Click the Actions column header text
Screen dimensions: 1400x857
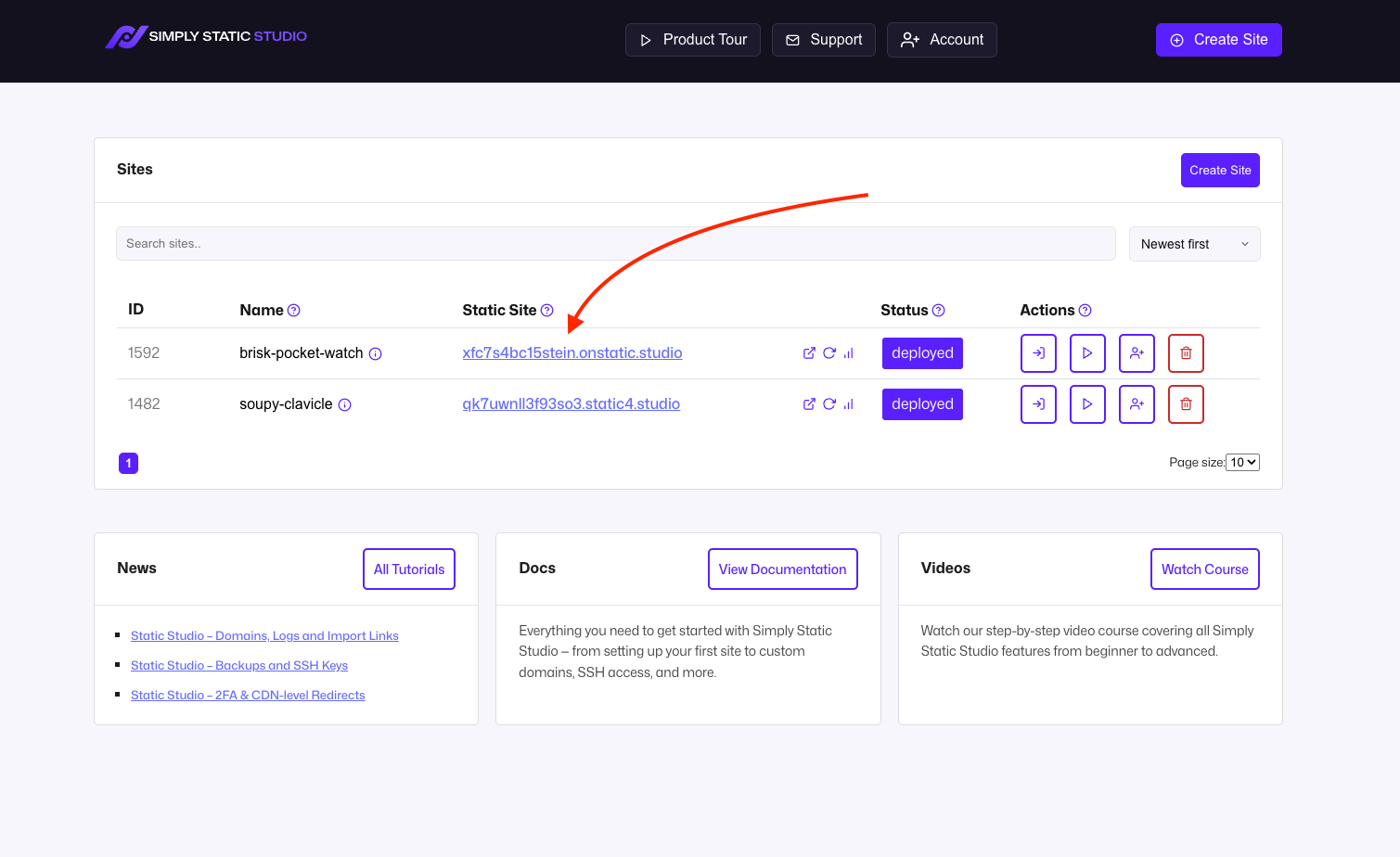(x=1047, y=311)
